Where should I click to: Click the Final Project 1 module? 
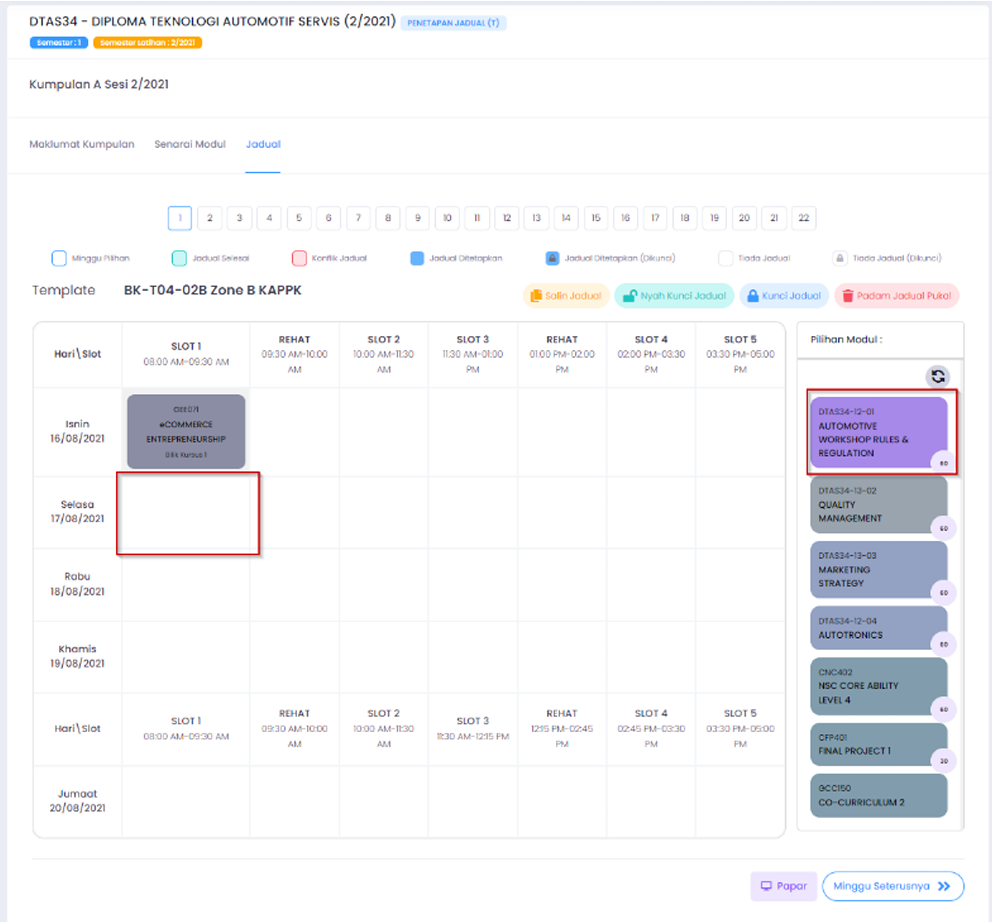(x=877, y=746)
